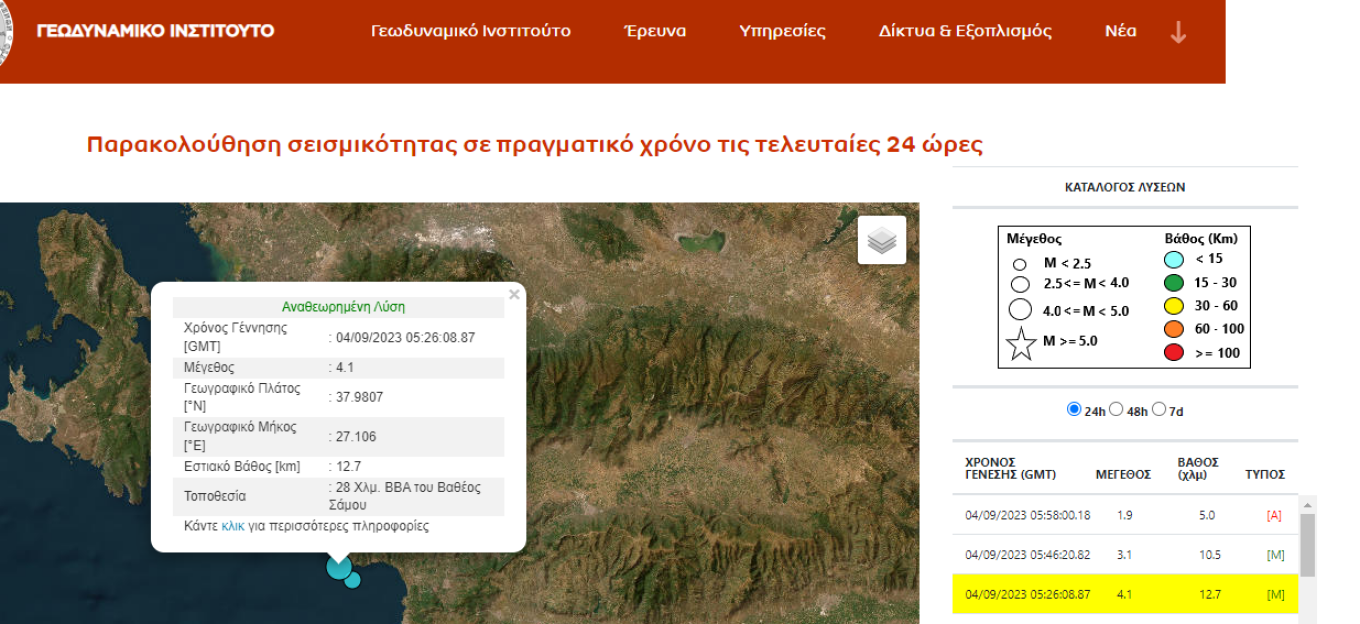Select the 48h time range radio
1360x624 pixels.
(1116, 409)
